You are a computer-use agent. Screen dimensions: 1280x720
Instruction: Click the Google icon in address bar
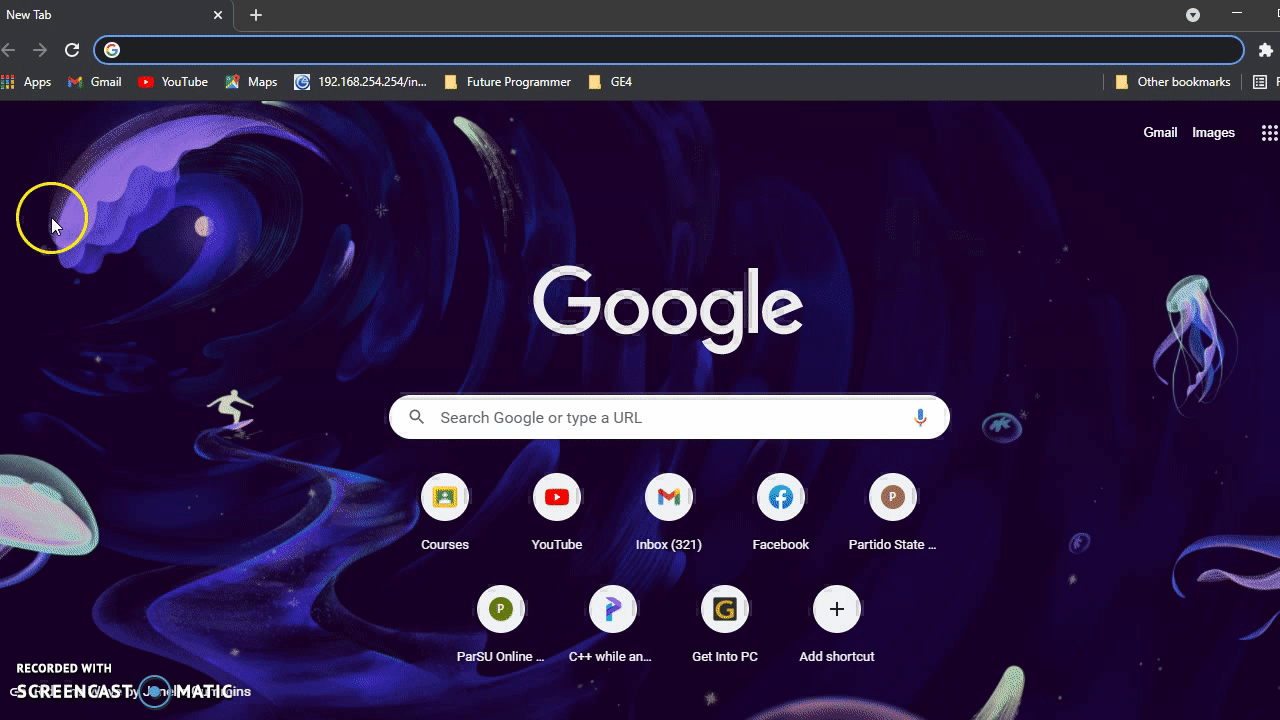[x=112, y=50]
